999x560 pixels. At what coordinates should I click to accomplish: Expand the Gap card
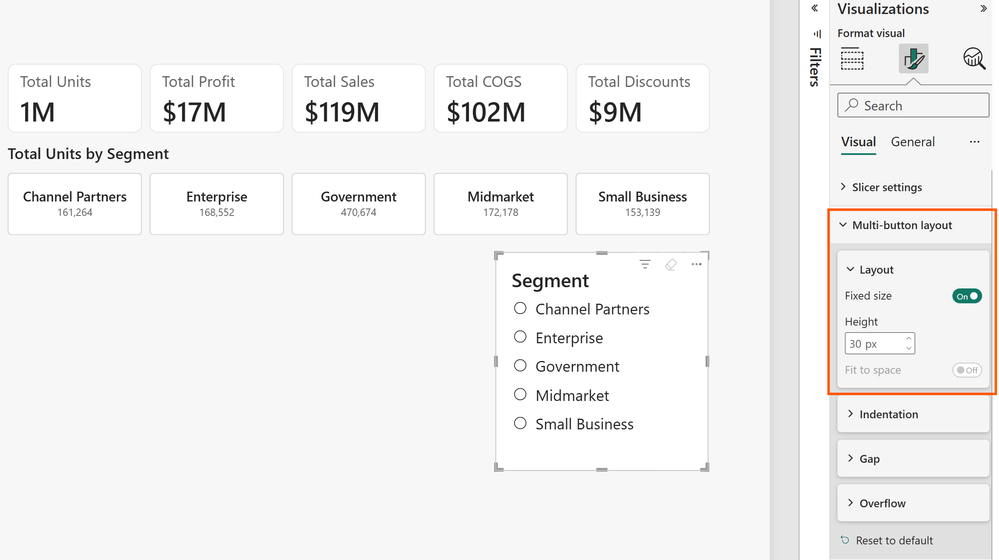pos(913,459)
